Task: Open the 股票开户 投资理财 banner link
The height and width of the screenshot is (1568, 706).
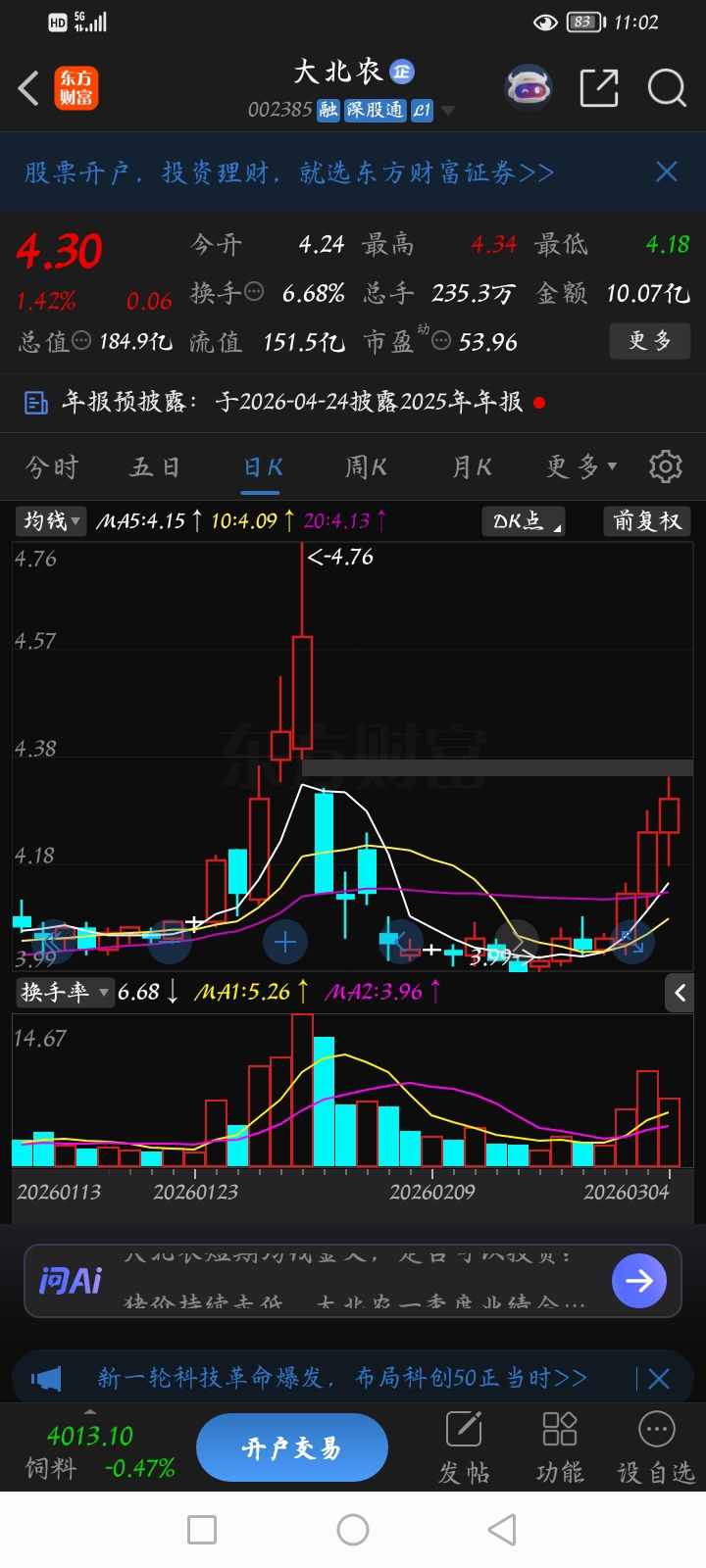Action: [x=289, y=172]
